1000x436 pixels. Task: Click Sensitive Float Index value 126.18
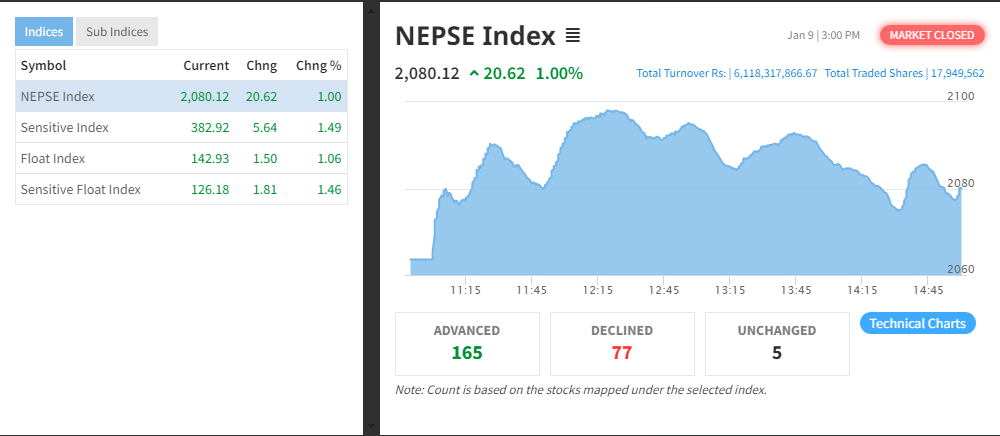click(210, 189)
